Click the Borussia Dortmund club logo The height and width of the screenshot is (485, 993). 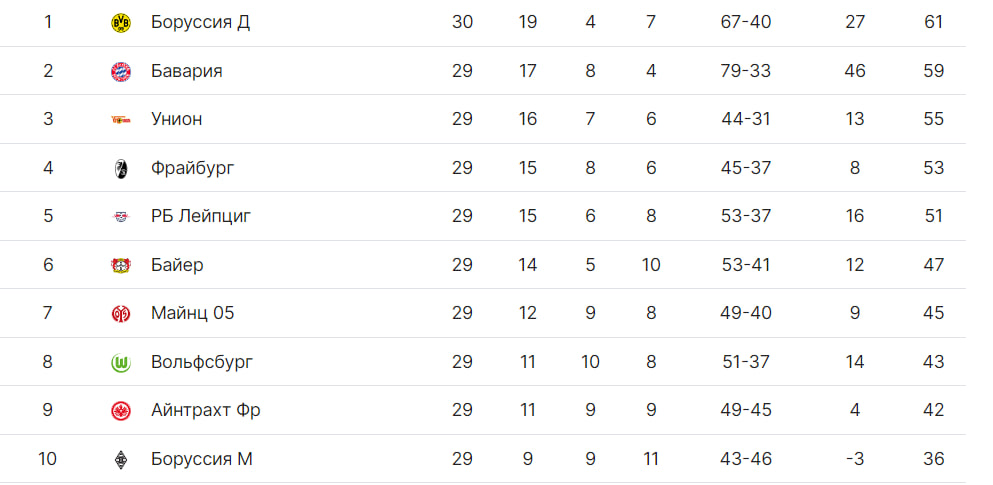120,23
